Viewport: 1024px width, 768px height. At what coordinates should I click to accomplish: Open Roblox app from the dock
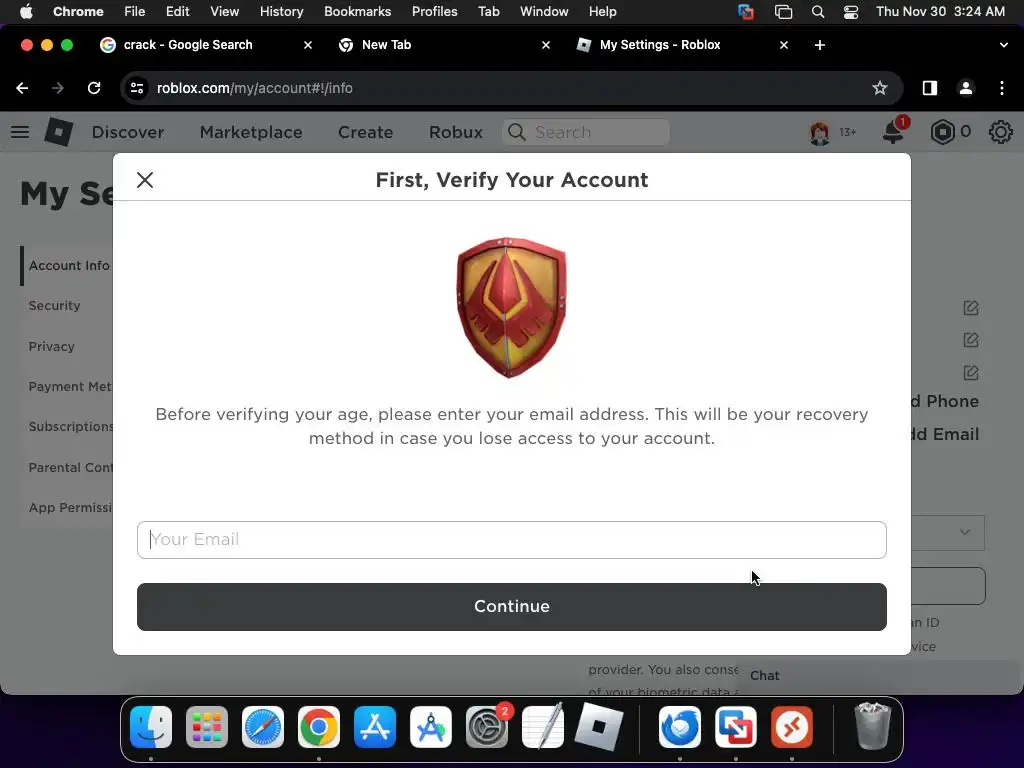[598, 727]
